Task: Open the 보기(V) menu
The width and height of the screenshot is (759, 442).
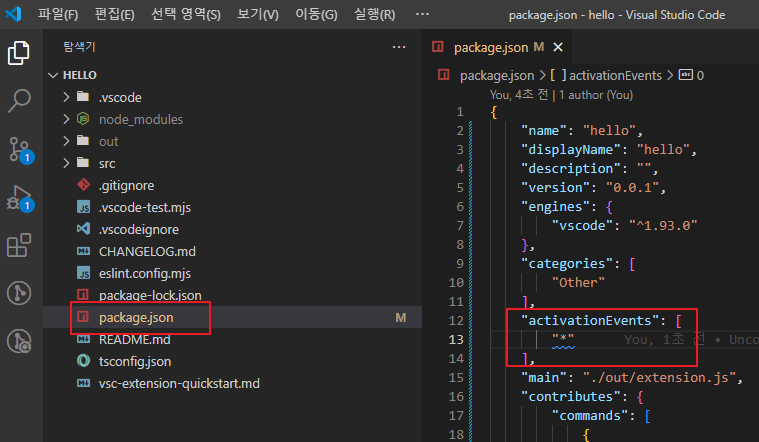Action: pyautogui.click(x=258, y=15)
